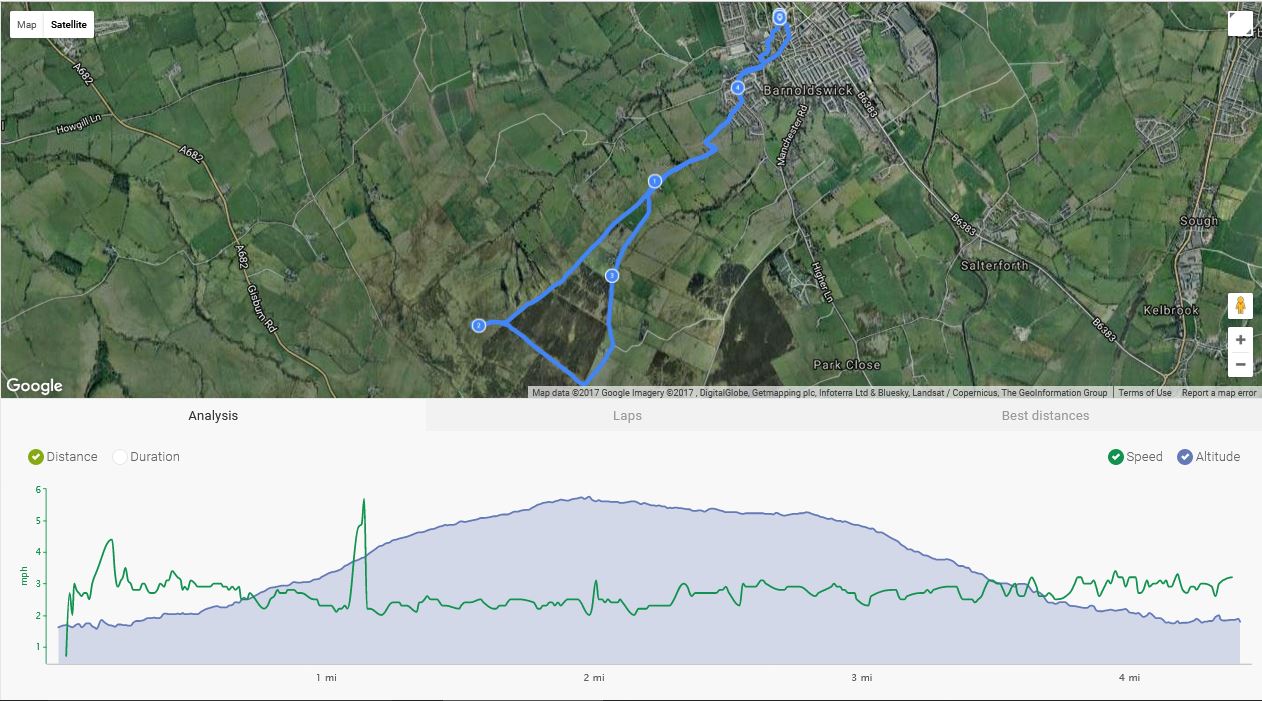Click Report a map error link
The height and width of the screenshot is (701, 1262).
pyautogui.click(x=1218, y=393)
